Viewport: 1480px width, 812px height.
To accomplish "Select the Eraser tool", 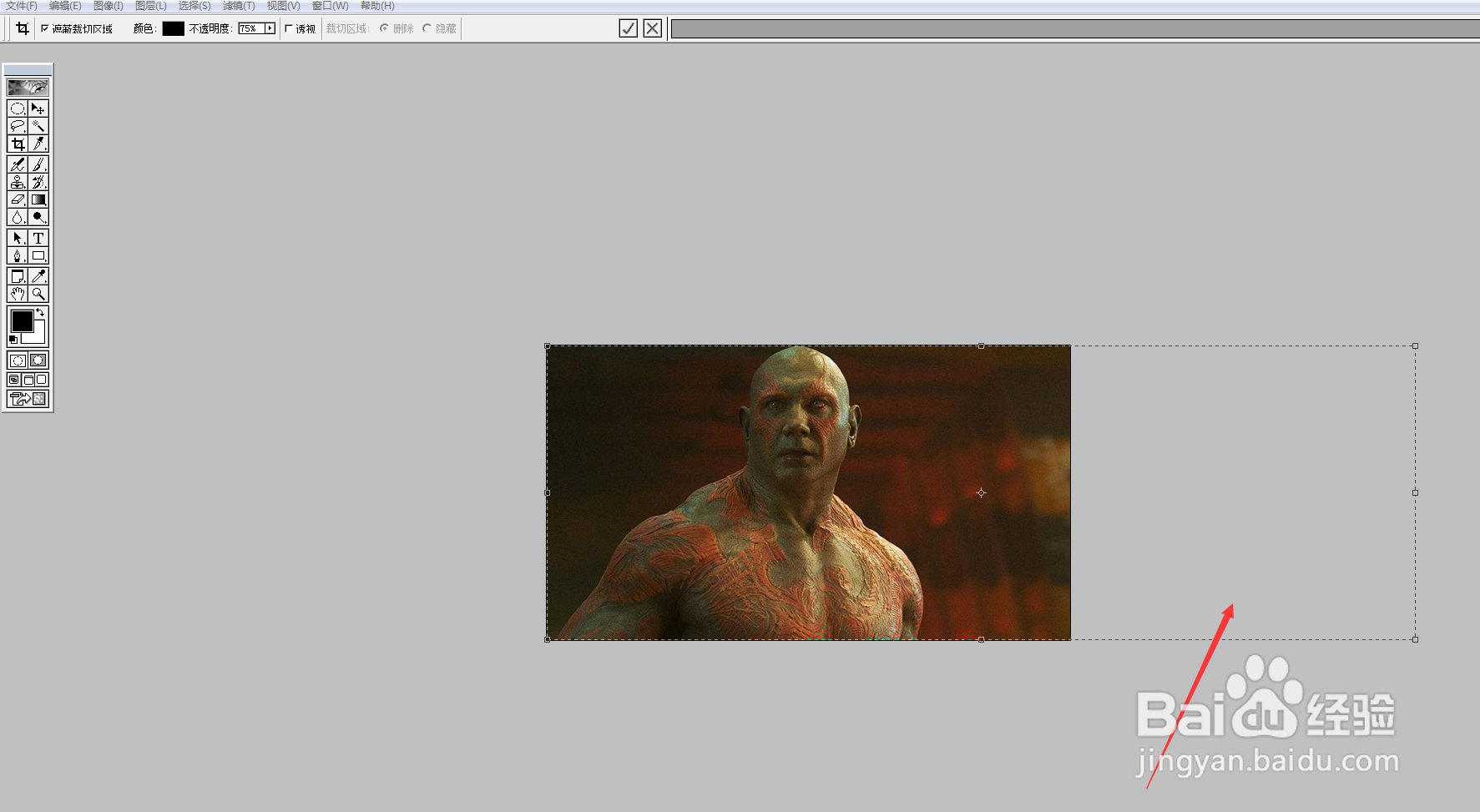I will point(18,199).
